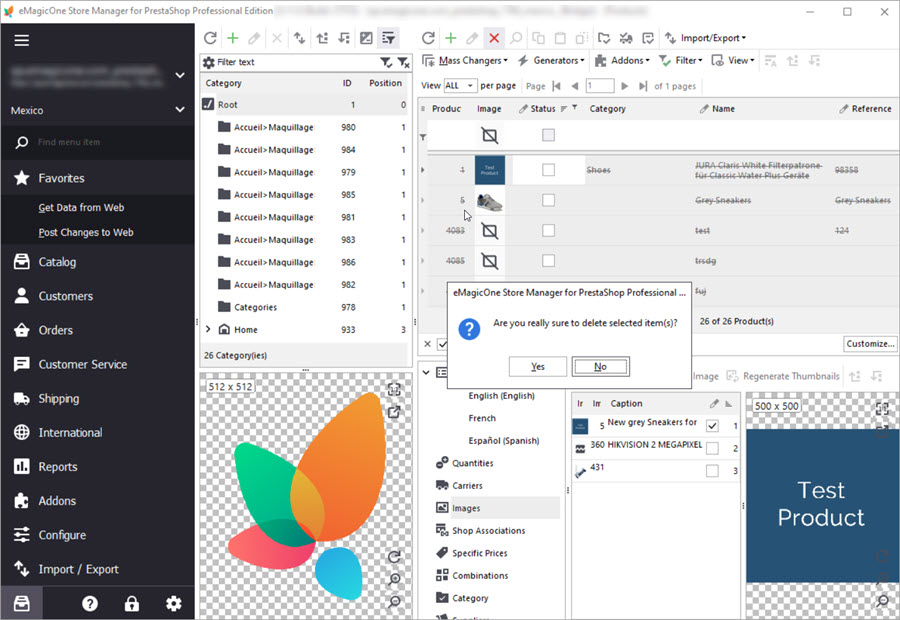Click the green add product icon

pyautogui.click(x=450, y=38)
